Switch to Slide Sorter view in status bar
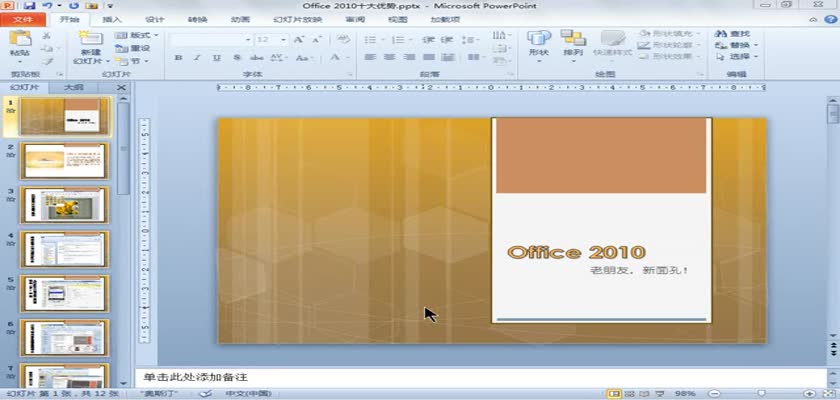Screen dimensions: 840x400 pos(631,394)
